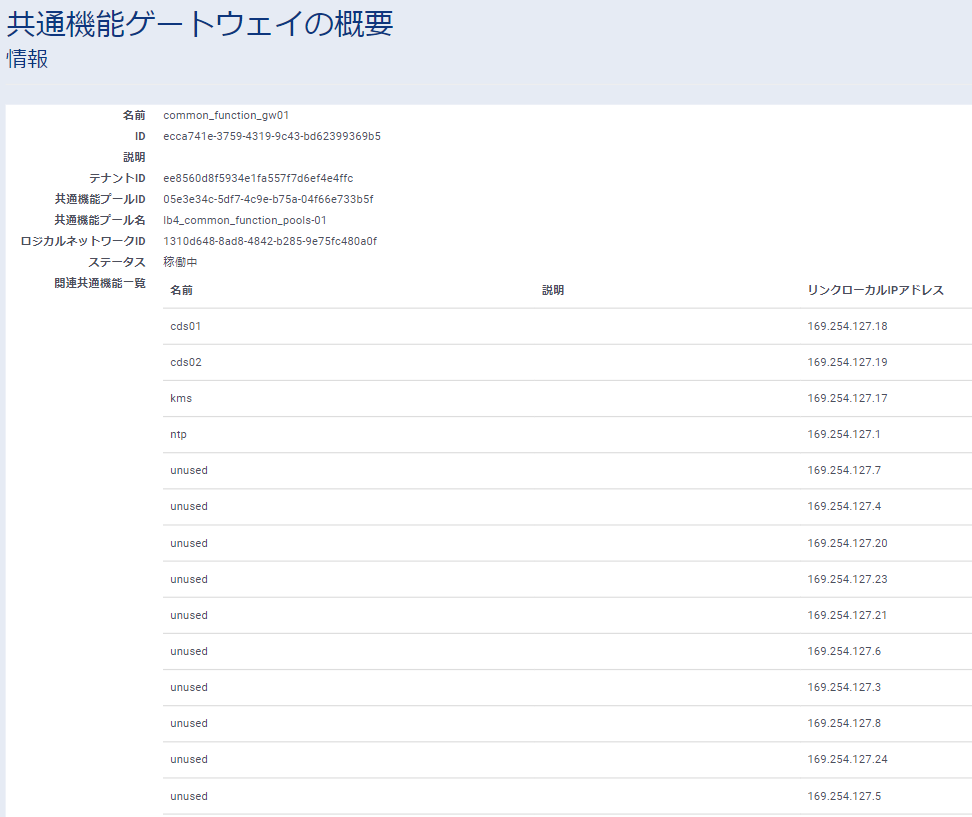Click the pool name lb4_common_function_pools-01
972x817 pixels.
coord(245,220)
